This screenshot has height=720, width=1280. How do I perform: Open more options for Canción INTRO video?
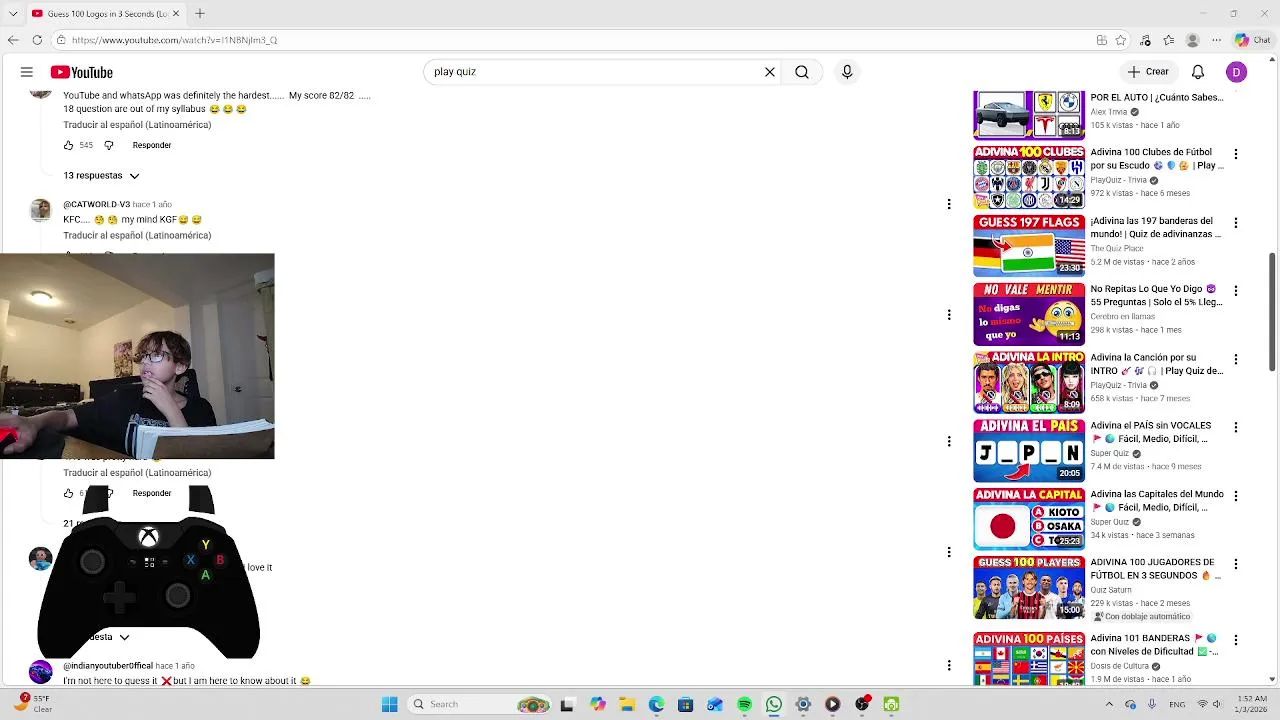tap(1236, 359)
